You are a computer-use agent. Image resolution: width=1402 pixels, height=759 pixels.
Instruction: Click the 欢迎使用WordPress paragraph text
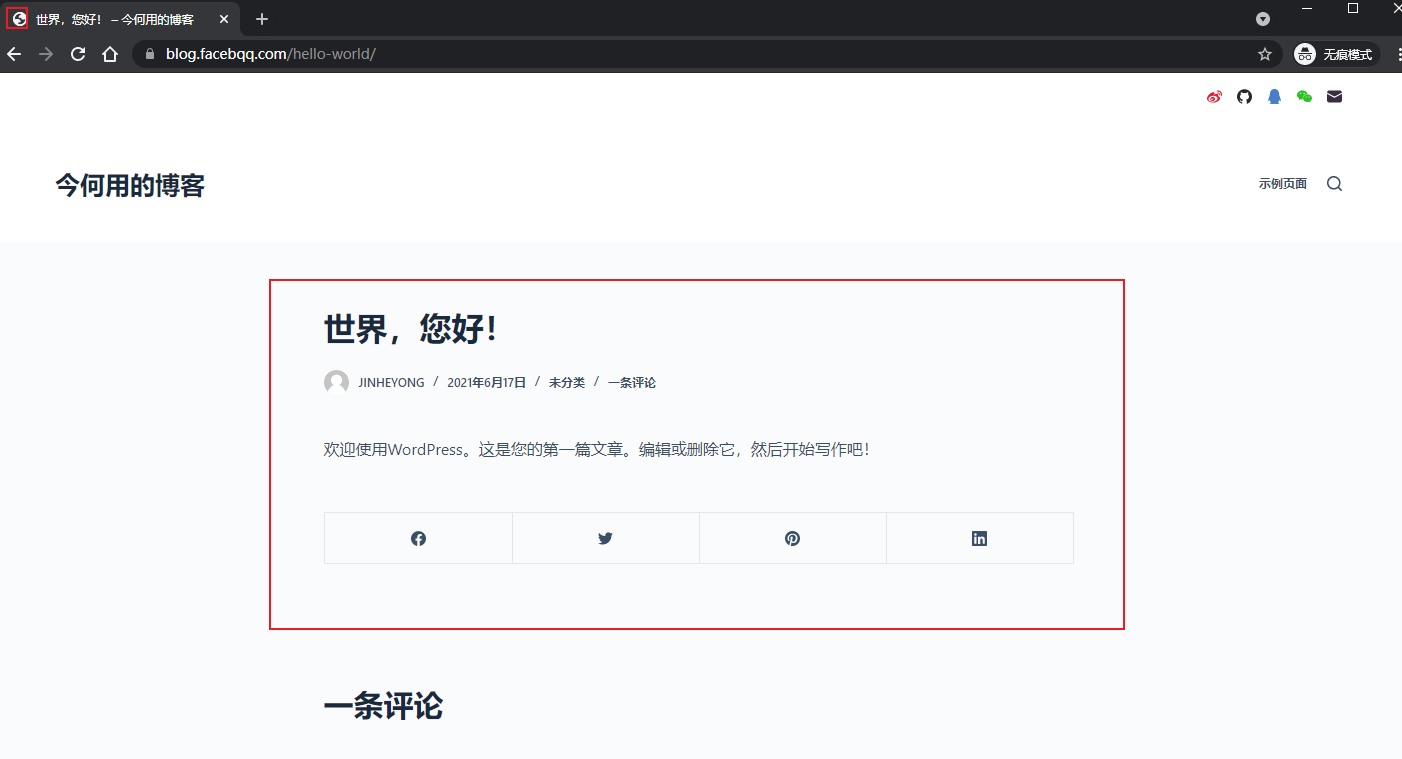pyautogui.click(x=597, y=450)
